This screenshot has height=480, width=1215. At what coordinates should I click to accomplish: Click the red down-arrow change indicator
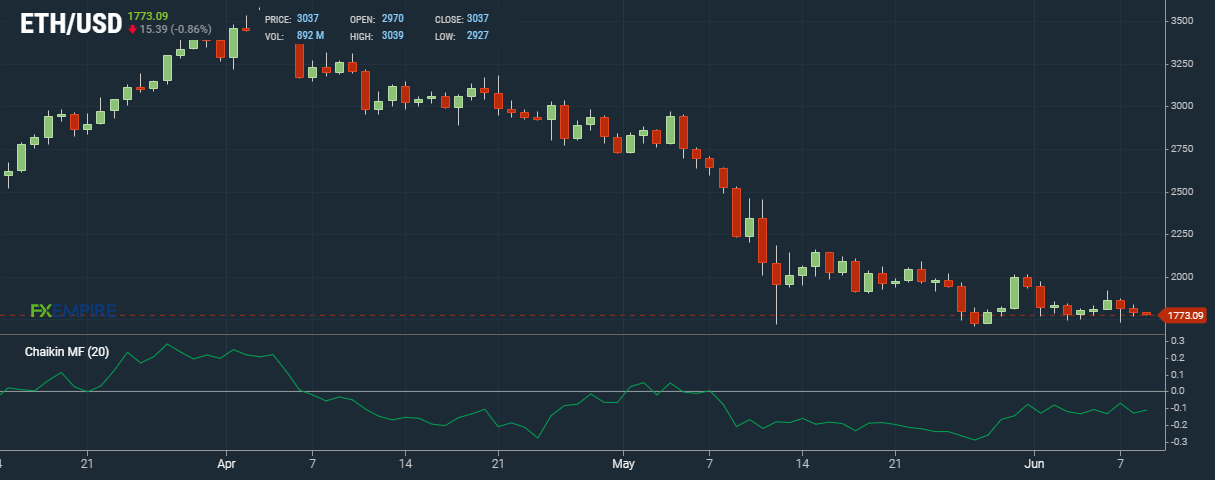click(132, 29)
